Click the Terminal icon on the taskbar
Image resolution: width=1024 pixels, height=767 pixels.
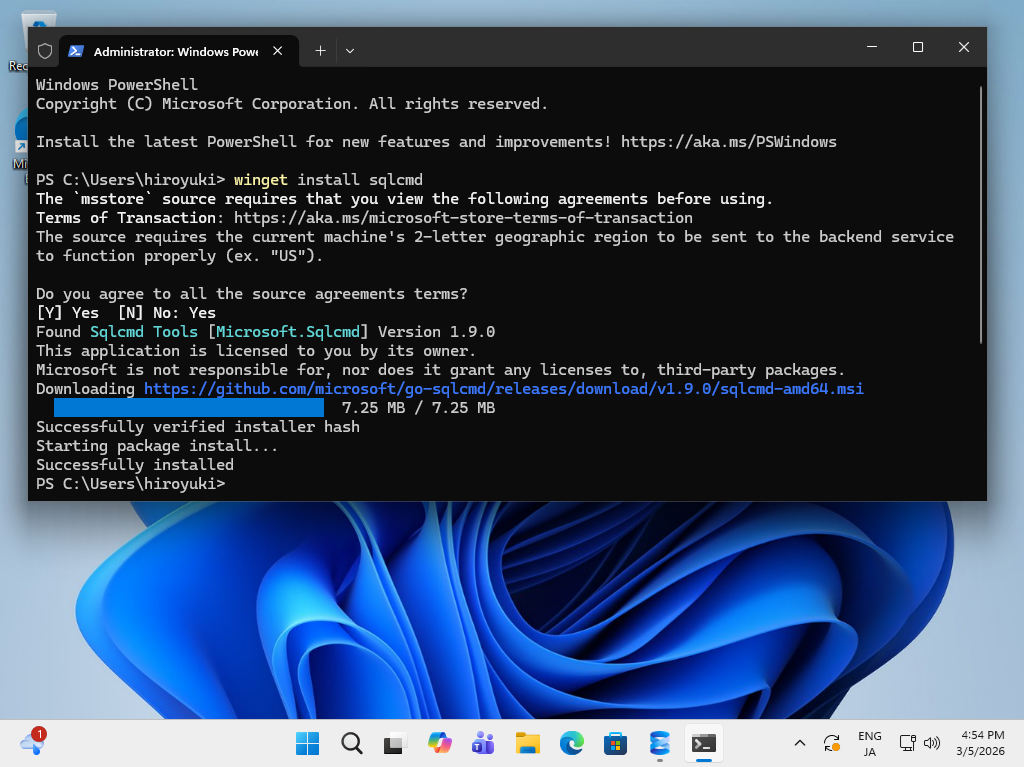click(x=703, y=743)
